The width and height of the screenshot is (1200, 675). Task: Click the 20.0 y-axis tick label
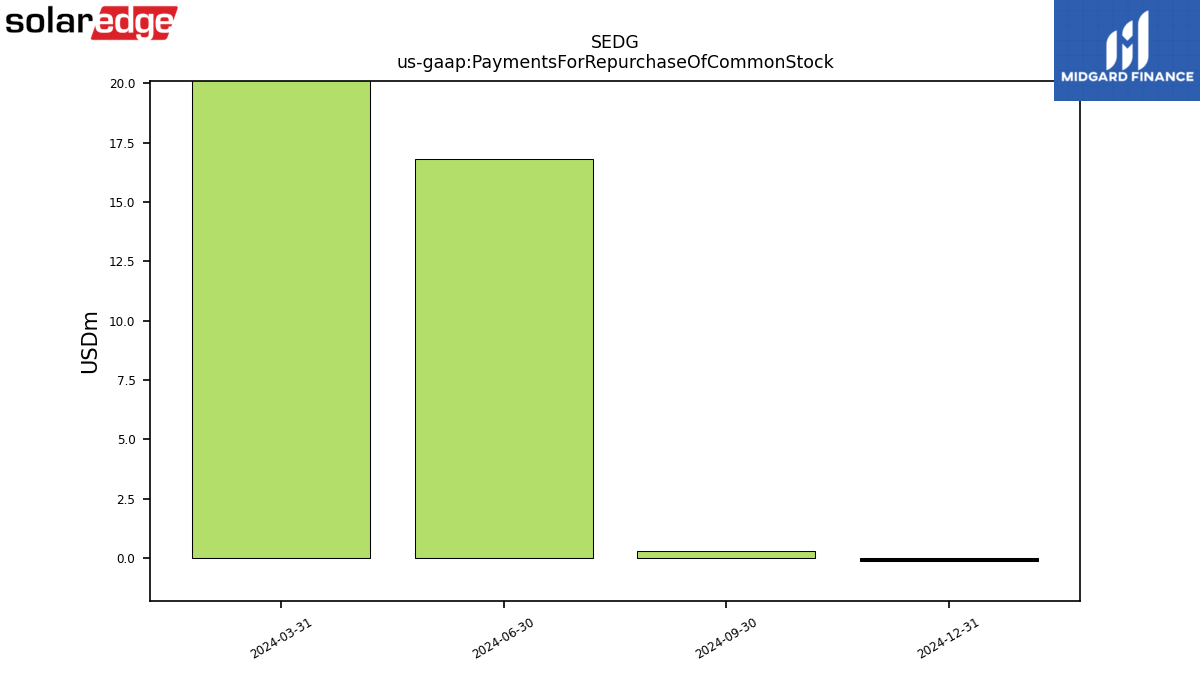point(122,83)
